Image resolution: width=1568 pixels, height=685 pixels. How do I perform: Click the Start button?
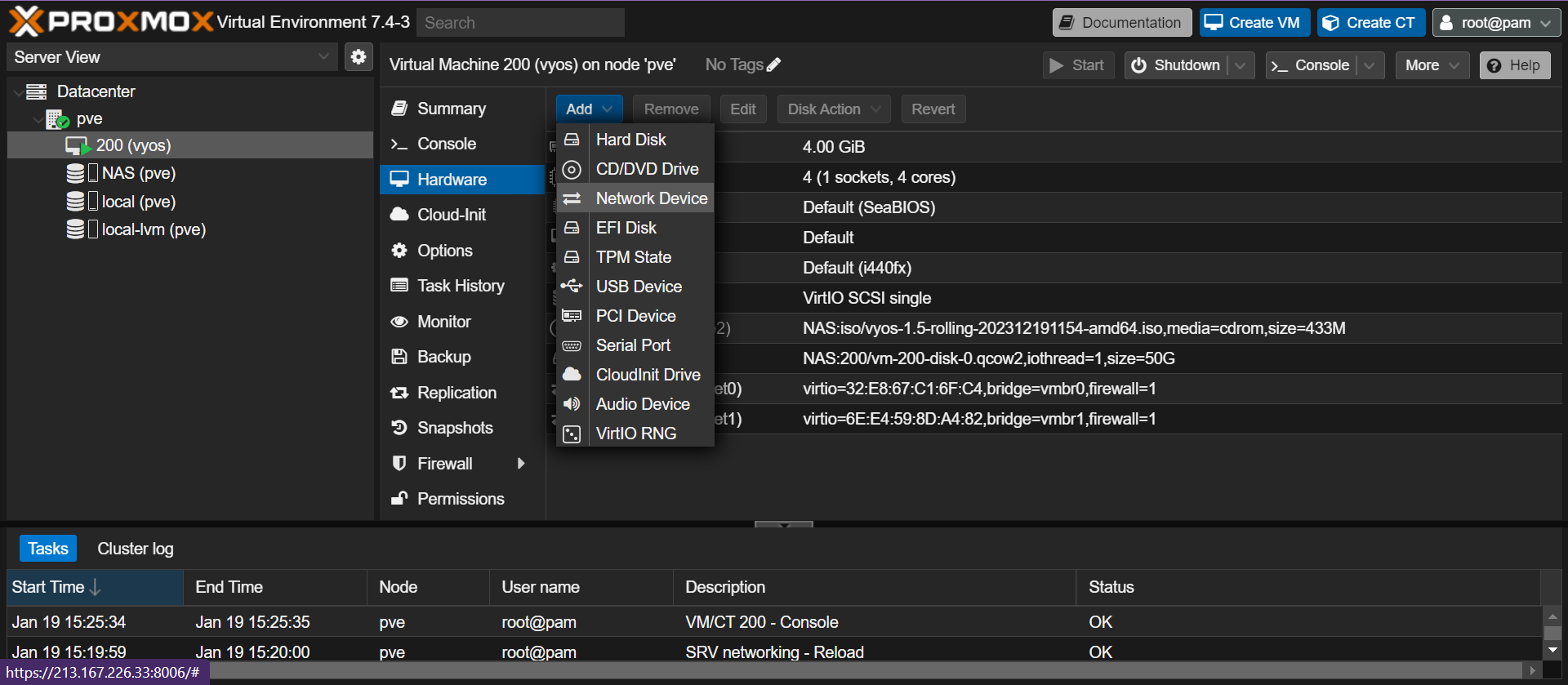(1078, 65)
